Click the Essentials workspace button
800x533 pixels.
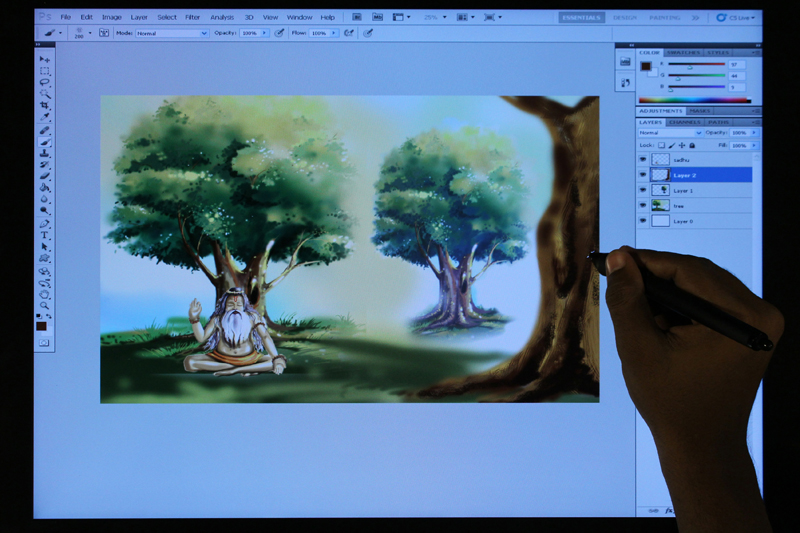pos(581,17)
